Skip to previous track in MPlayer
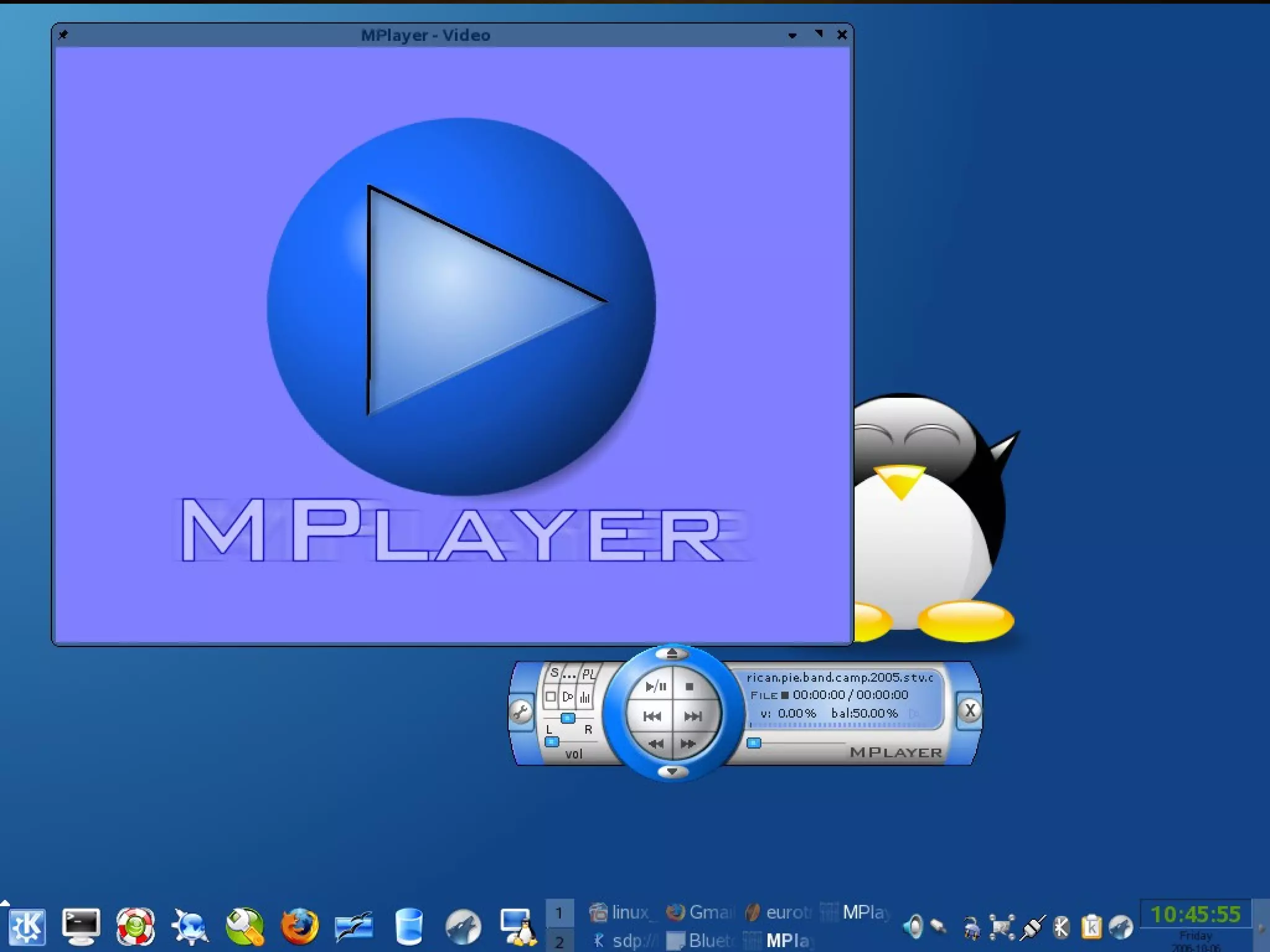 click(652, 716)
